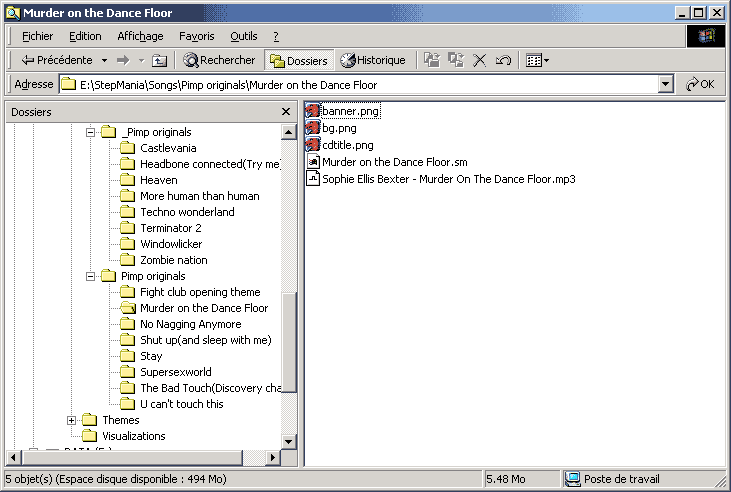This screenshot has height=492, width=731.
Task: Click the address bar path field
Action: pyautogui.click(x=358, y=85)
